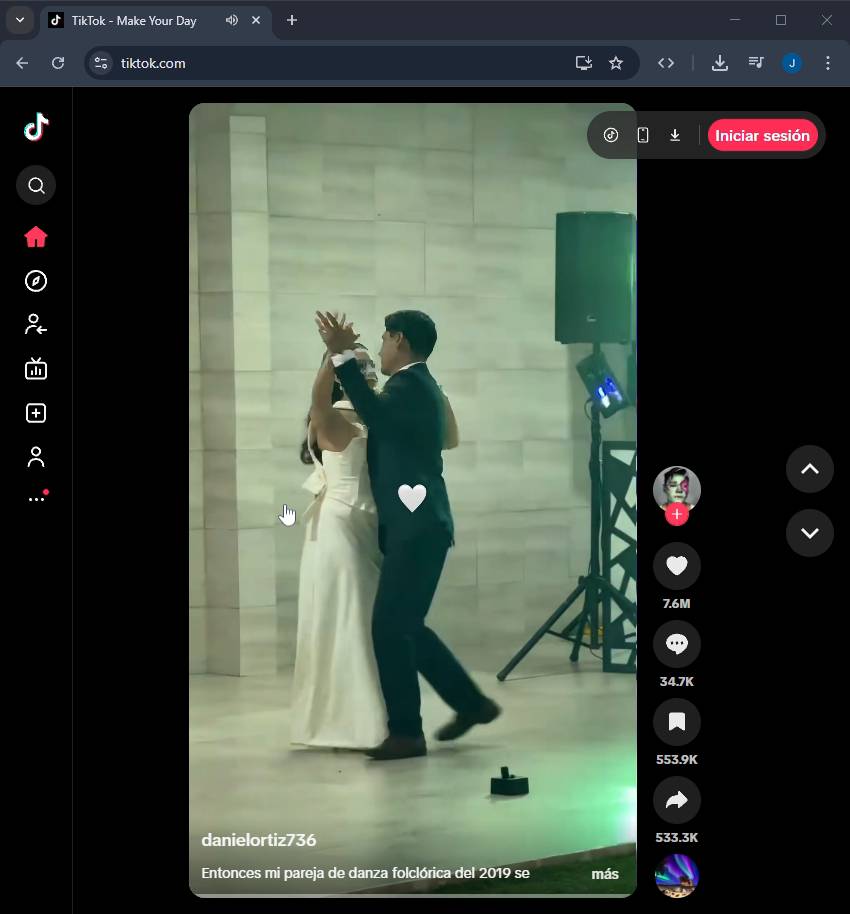Open the LIVE TV icon in the sidebar

[x=36, y=369]
